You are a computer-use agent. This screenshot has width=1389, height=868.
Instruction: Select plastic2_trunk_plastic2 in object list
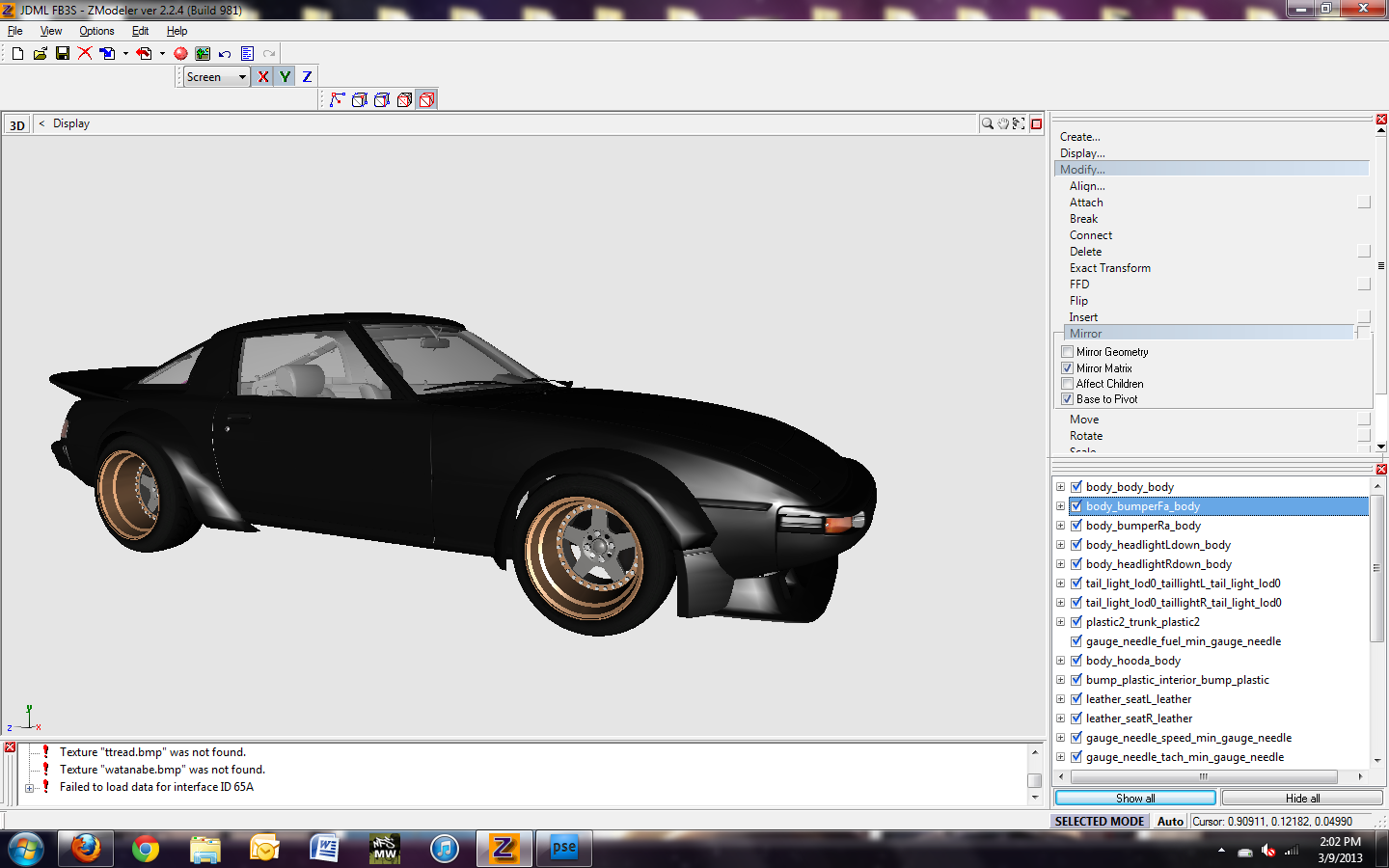point(1142,622)
